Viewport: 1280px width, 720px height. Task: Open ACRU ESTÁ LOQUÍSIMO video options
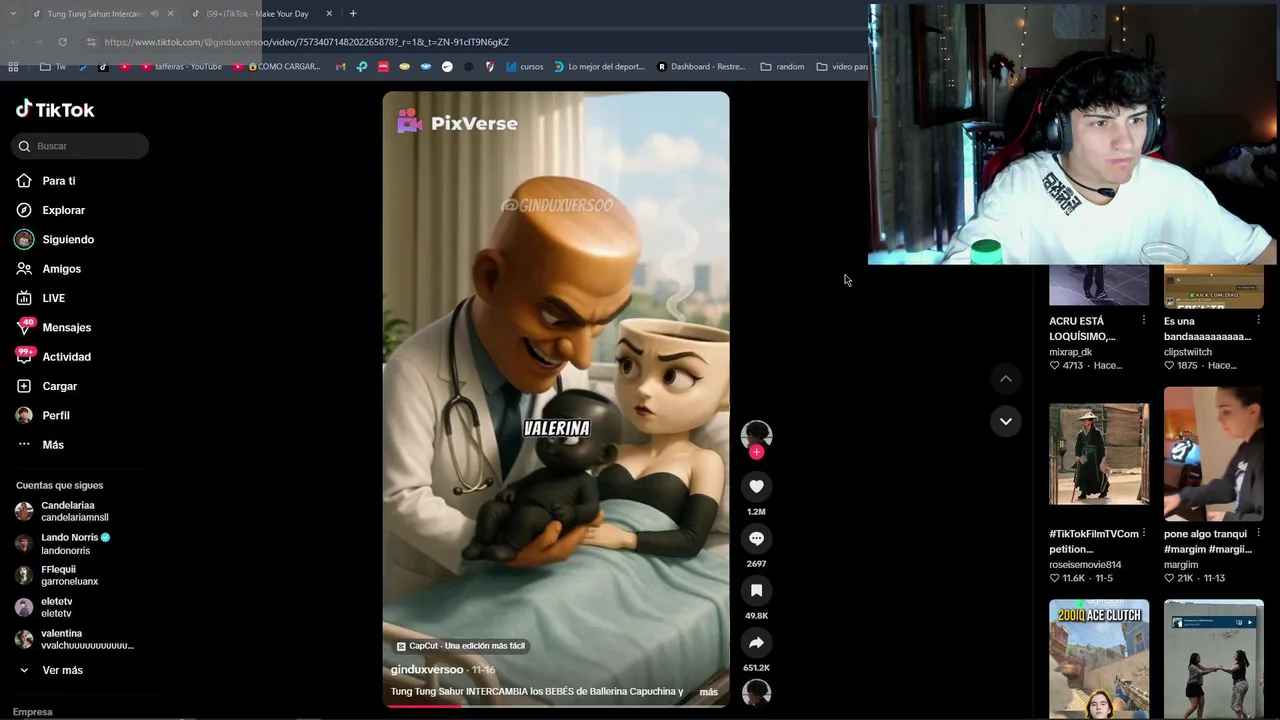tap(1144, 320)
